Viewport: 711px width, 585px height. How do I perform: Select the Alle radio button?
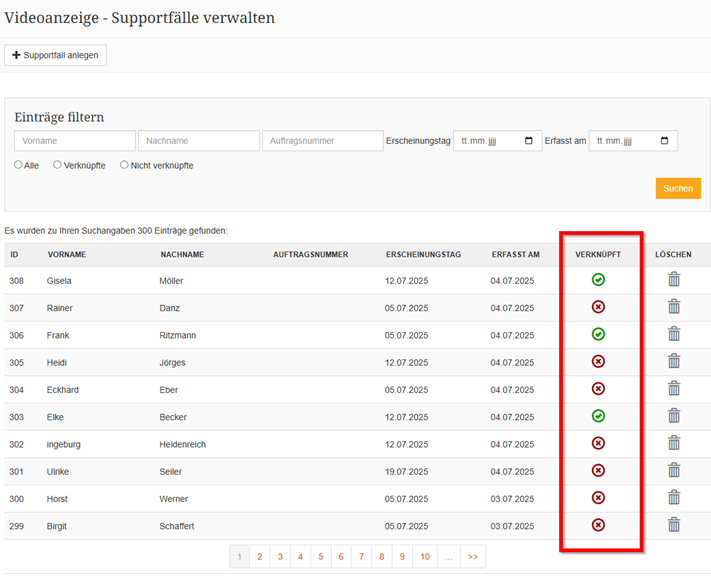tap(18, 165)
